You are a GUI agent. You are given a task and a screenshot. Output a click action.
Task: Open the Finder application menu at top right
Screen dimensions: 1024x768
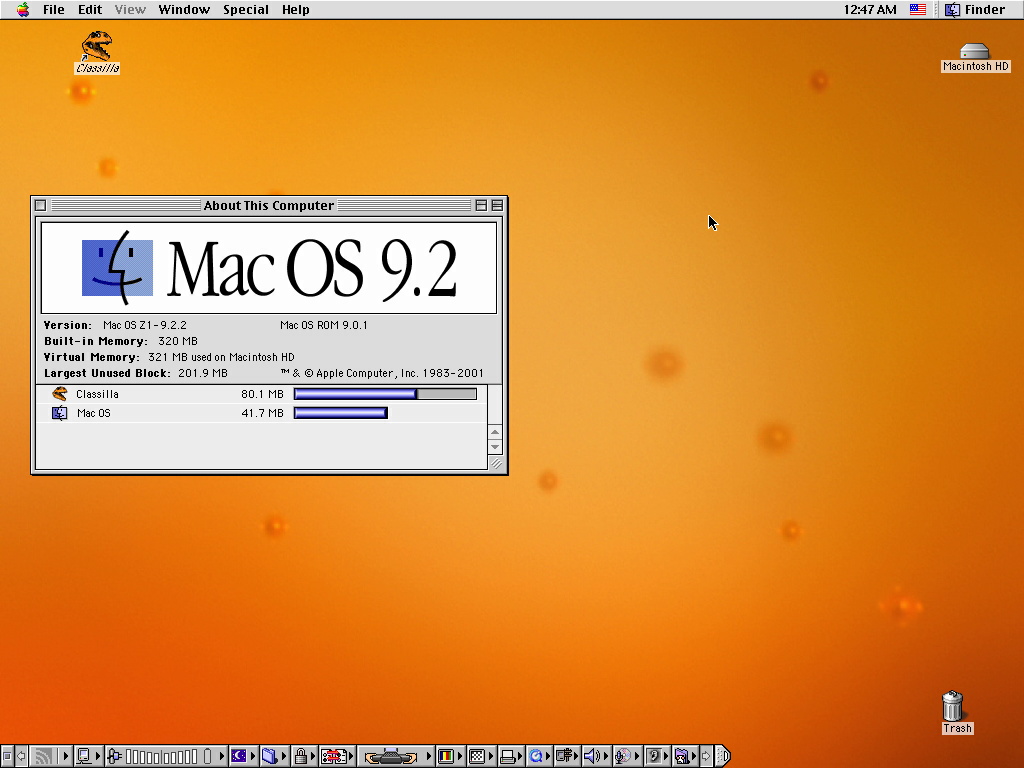click(975, 10)
